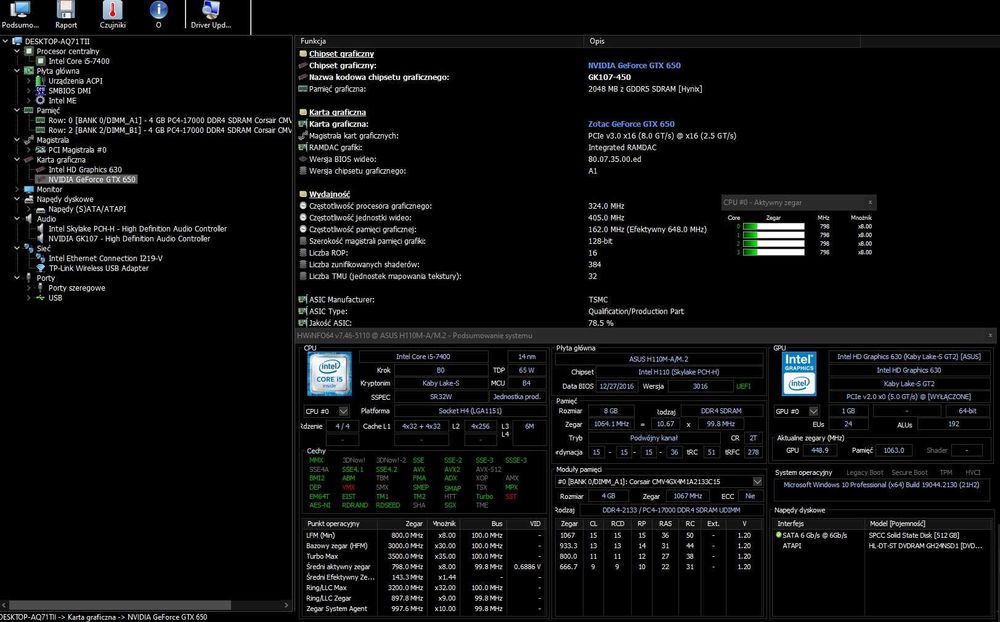Collapse the Magistrala node
The height and width of the screenshot is (622, 1000).
[17, 140]
